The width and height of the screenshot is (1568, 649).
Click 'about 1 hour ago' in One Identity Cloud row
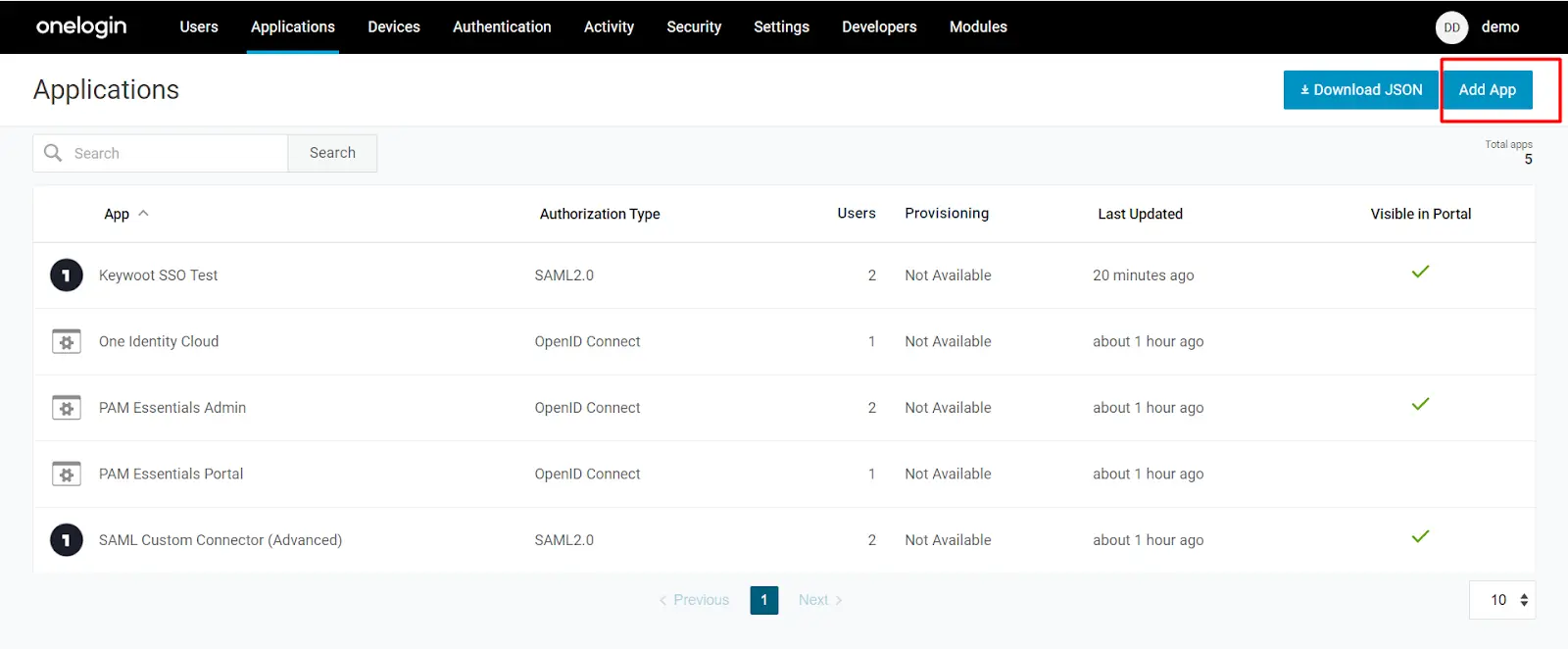[x=1149, y=341]
